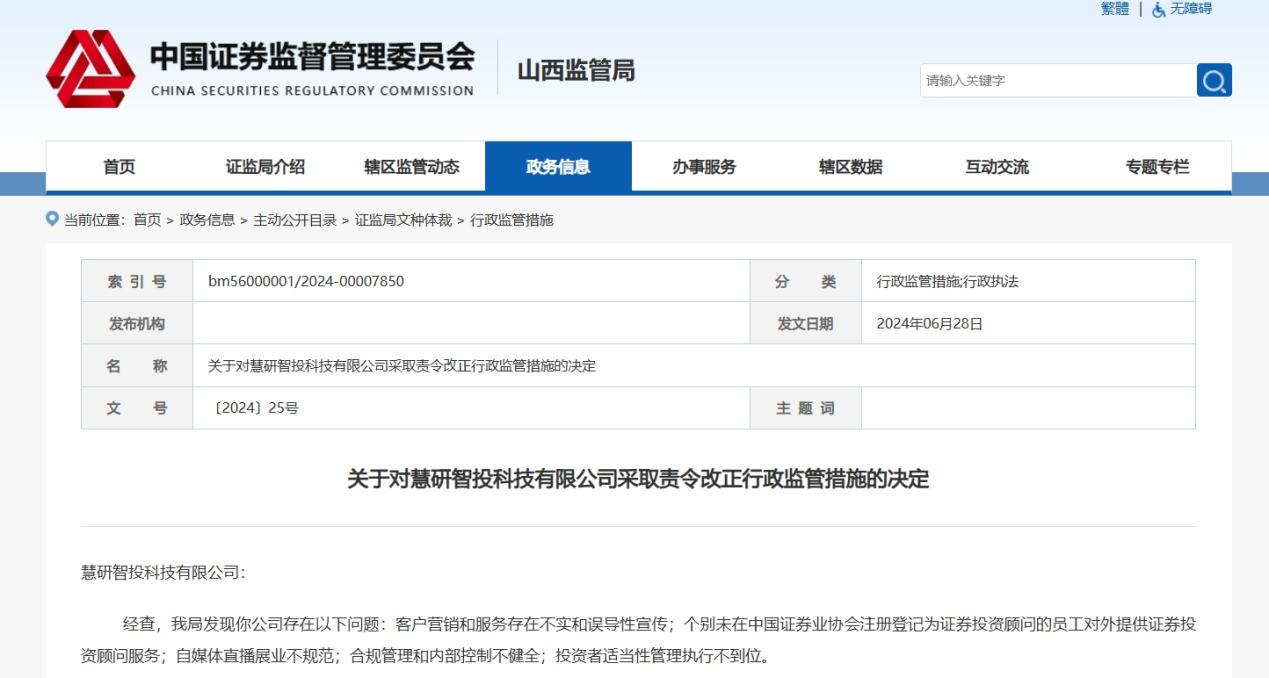The height and width of the screenshot is (678, 1269).
Task: Go to 互动交流 section
Action: pyautogui.click(x=996, y=167)
